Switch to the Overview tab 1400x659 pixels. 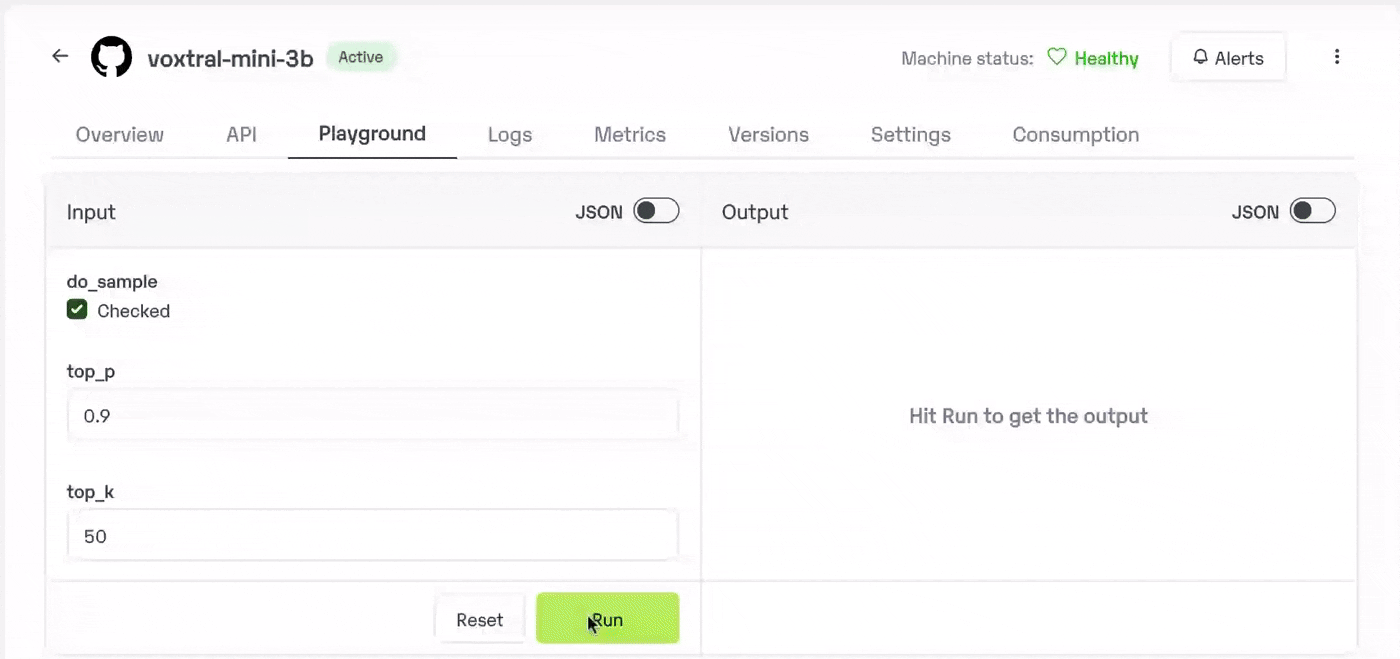point(120,135)
